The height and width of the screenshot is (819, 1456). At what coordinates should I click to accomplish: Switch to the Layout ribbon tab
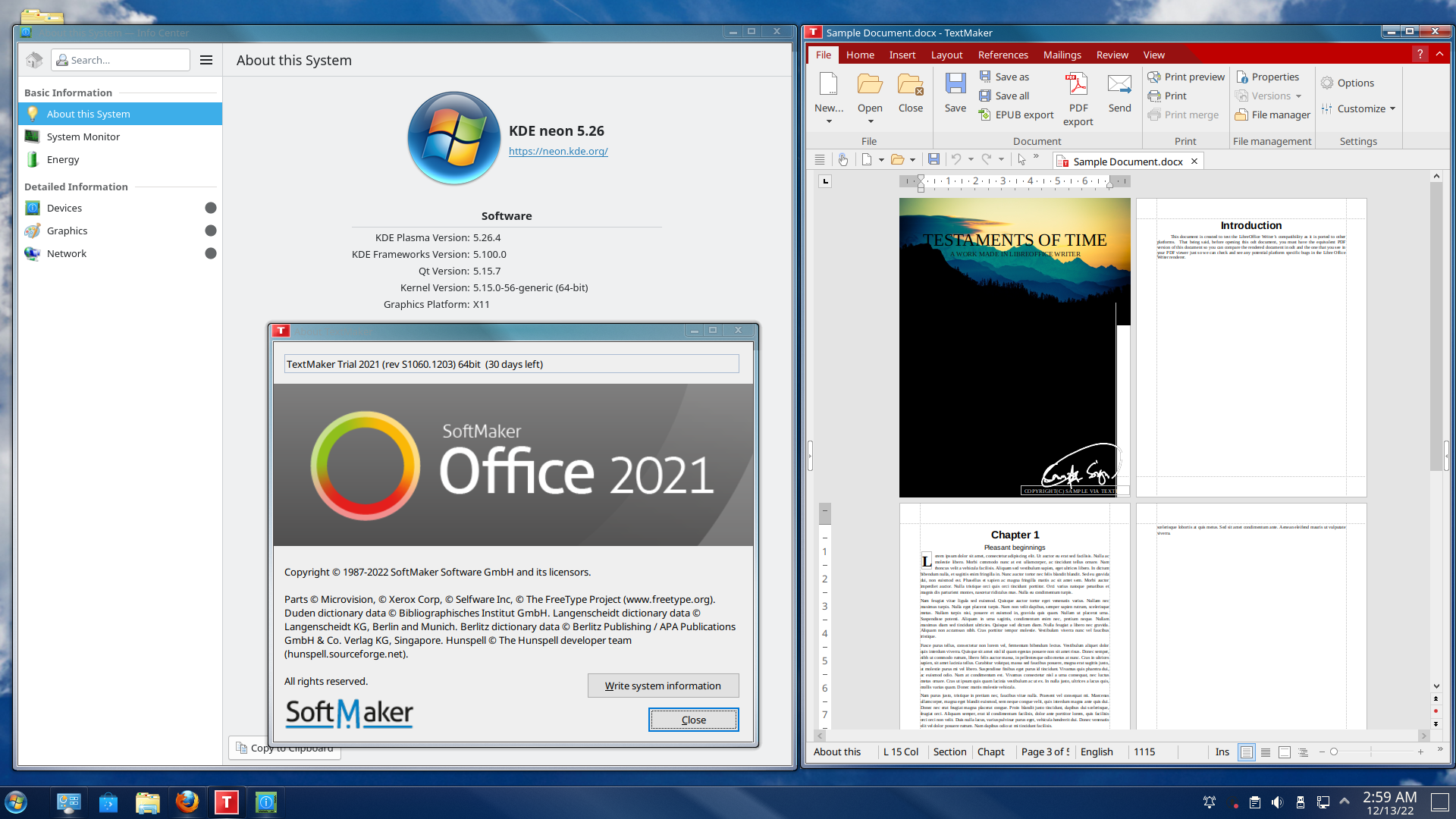point(946,55)
